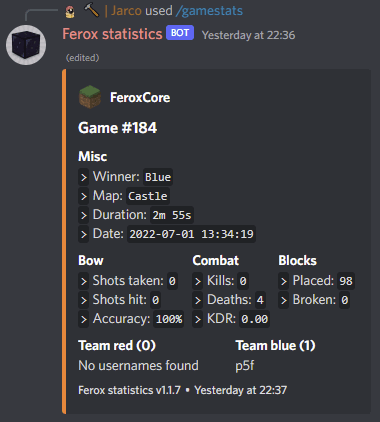Open the /gamestats command link
Screen dimensions: 380x422
click(x=209, y=11)
